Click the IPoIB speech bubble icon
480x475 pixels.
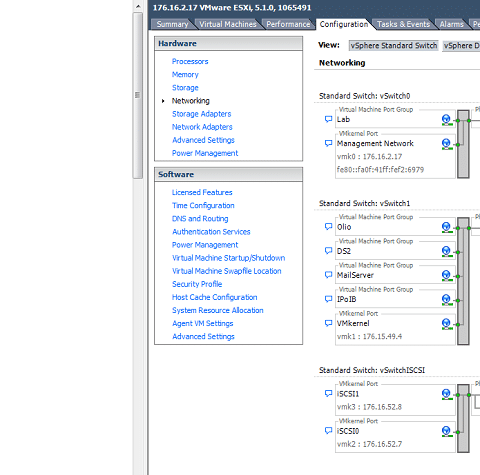click(328, 299)
